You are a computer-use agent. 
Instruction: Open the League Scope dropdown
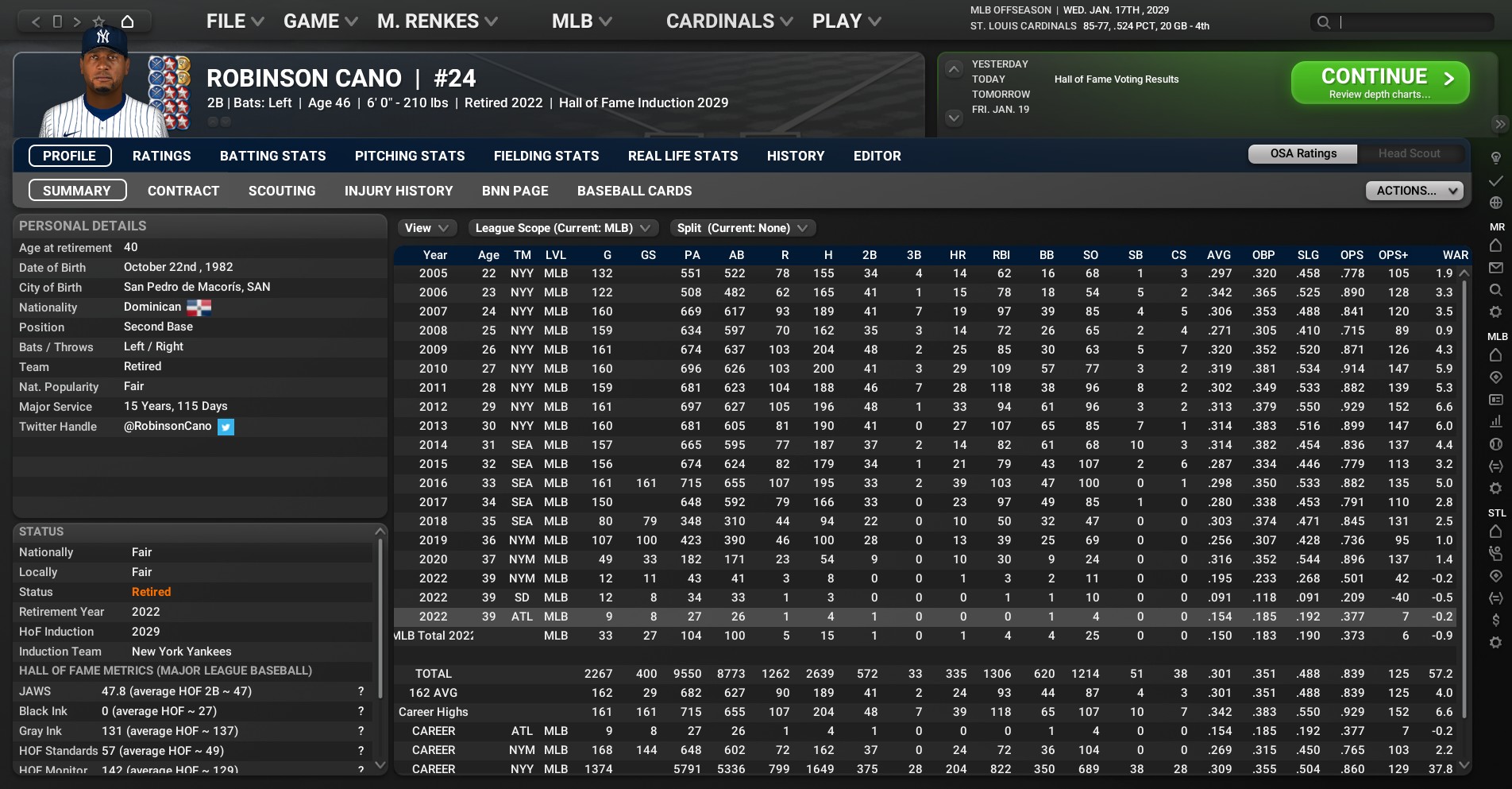click(562, 228)
